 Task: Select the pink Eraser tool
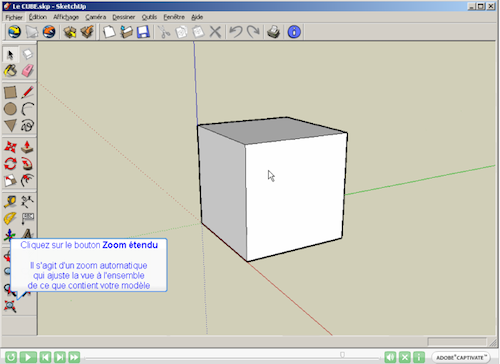tap(27, 71)
